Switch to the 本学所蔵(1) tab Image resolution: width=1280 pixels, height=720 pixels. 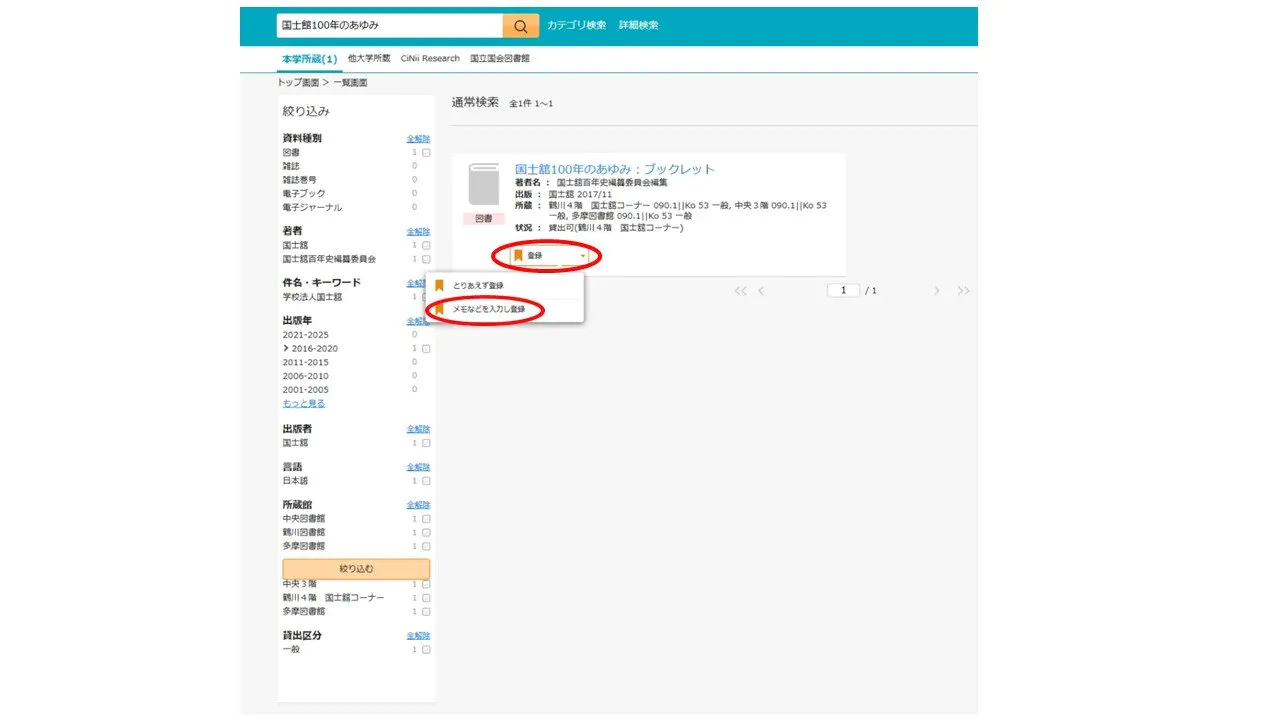310,59
